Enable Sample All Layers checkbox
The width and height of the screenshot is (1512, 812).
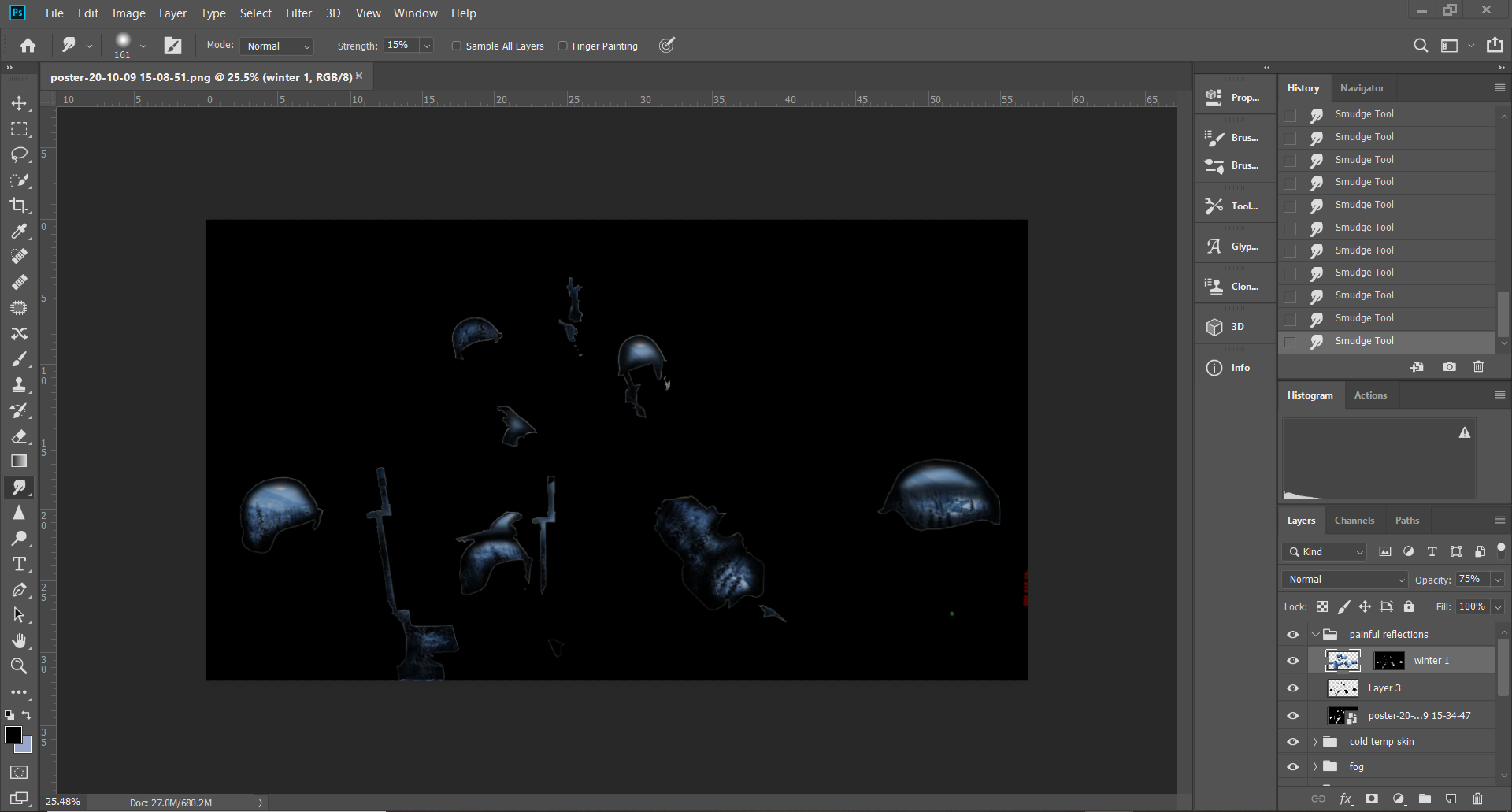[457, 46]
